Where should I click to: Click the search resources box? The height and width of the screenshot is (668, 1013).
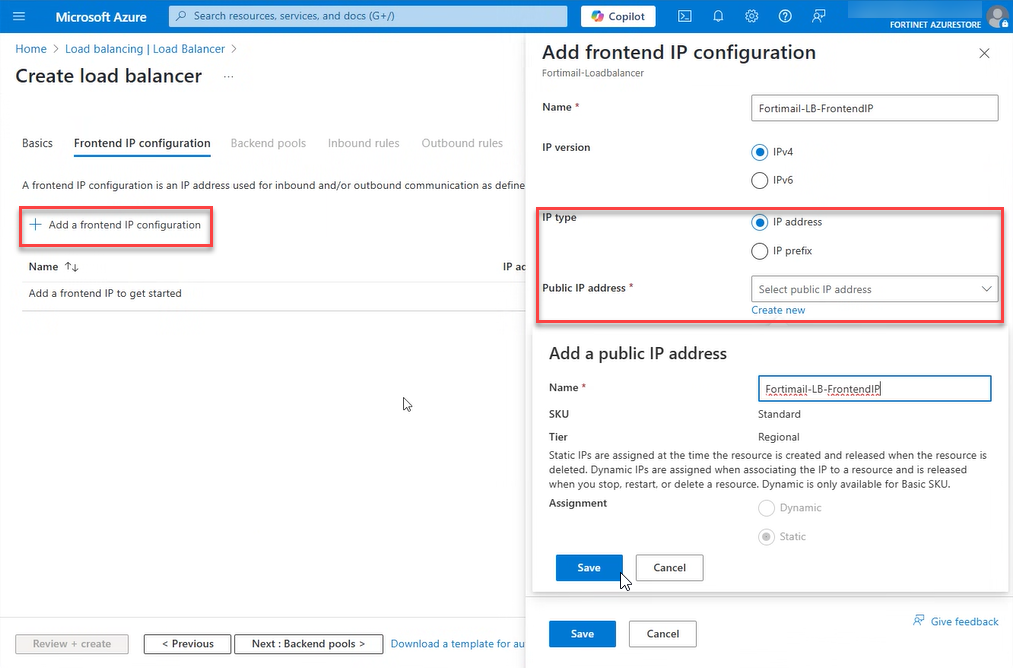368,16
